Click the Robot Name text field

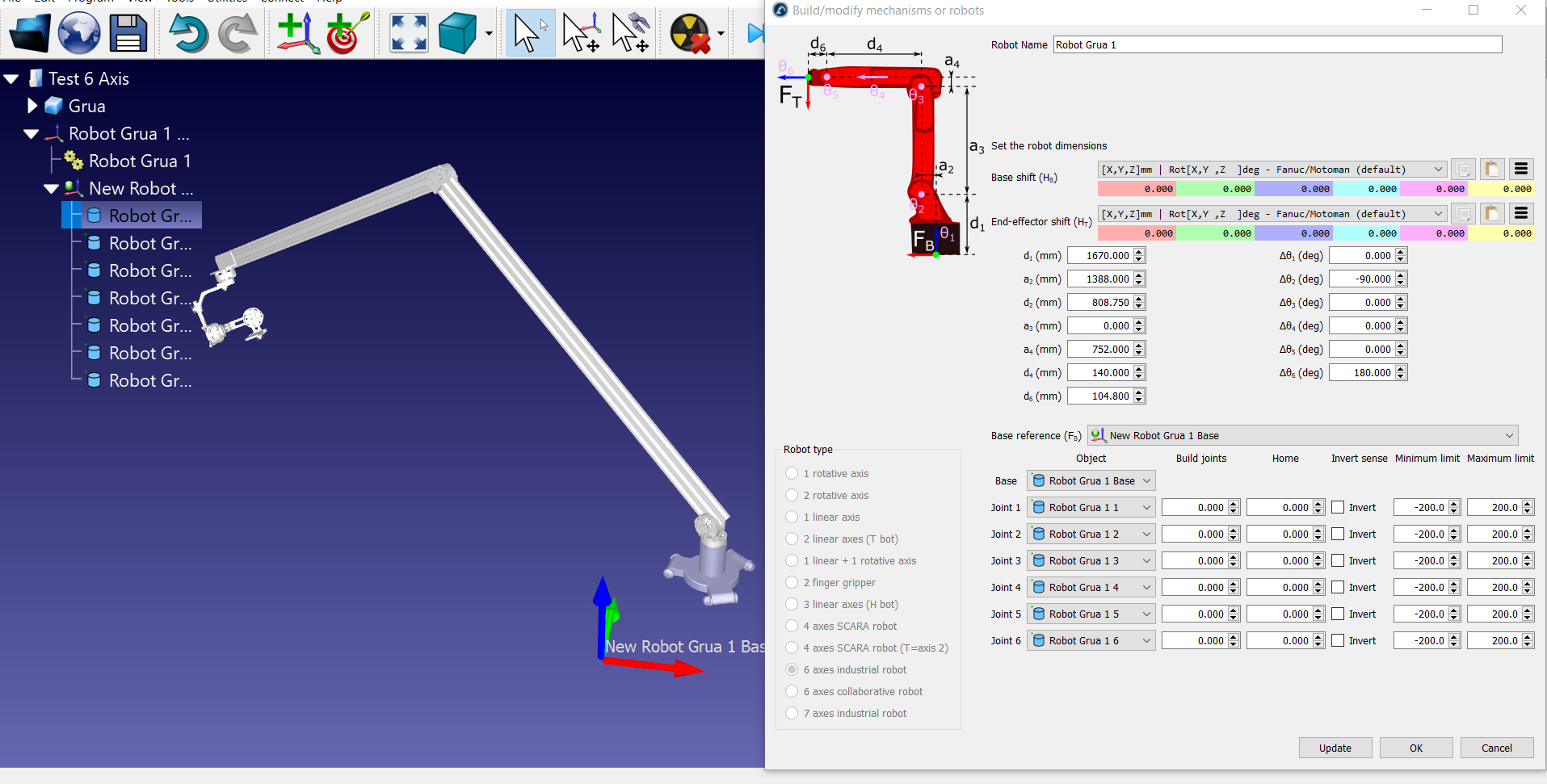click(x=1276, y=45)
